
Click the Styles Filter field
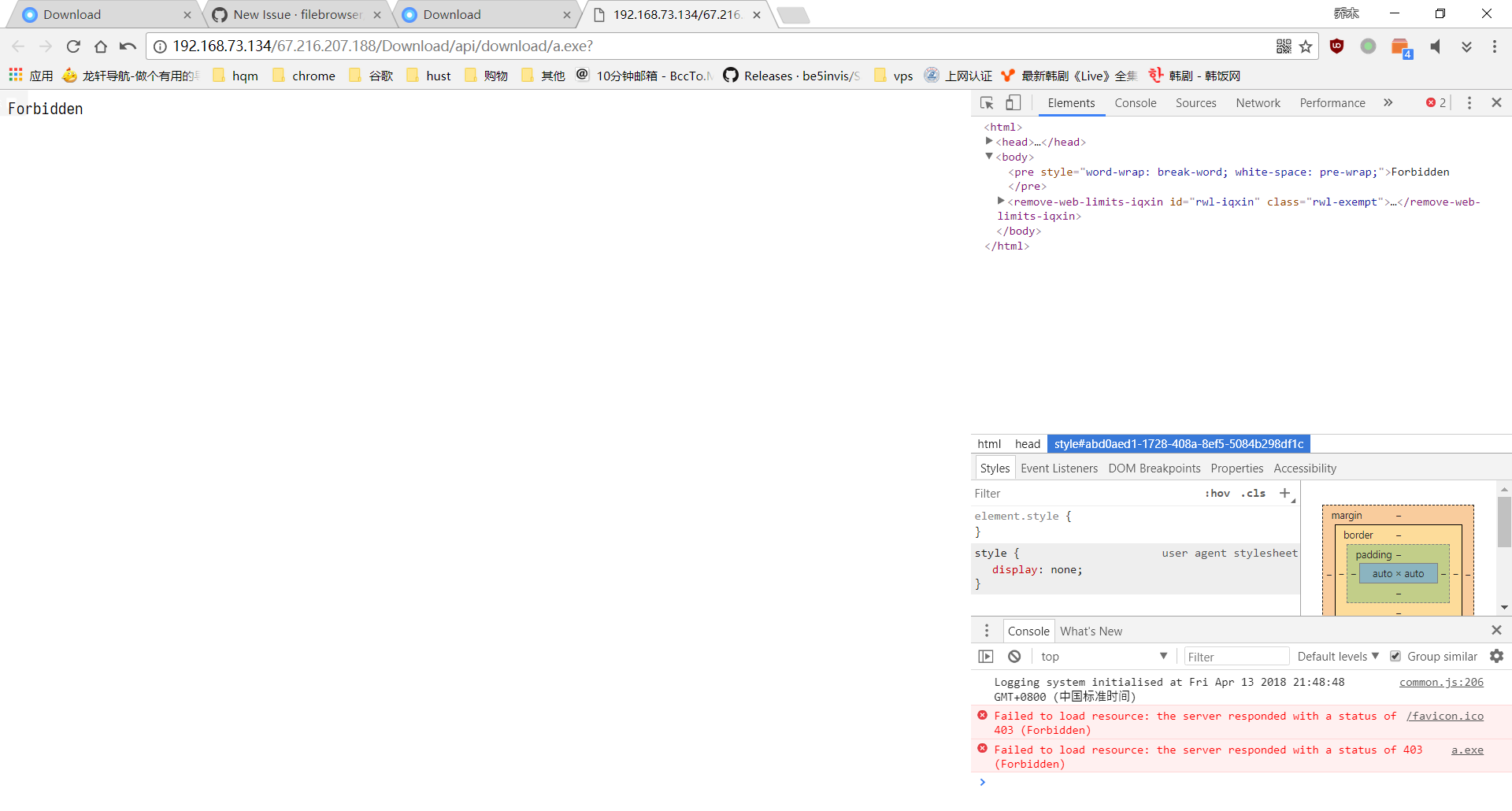click(x=1085, y=494)
